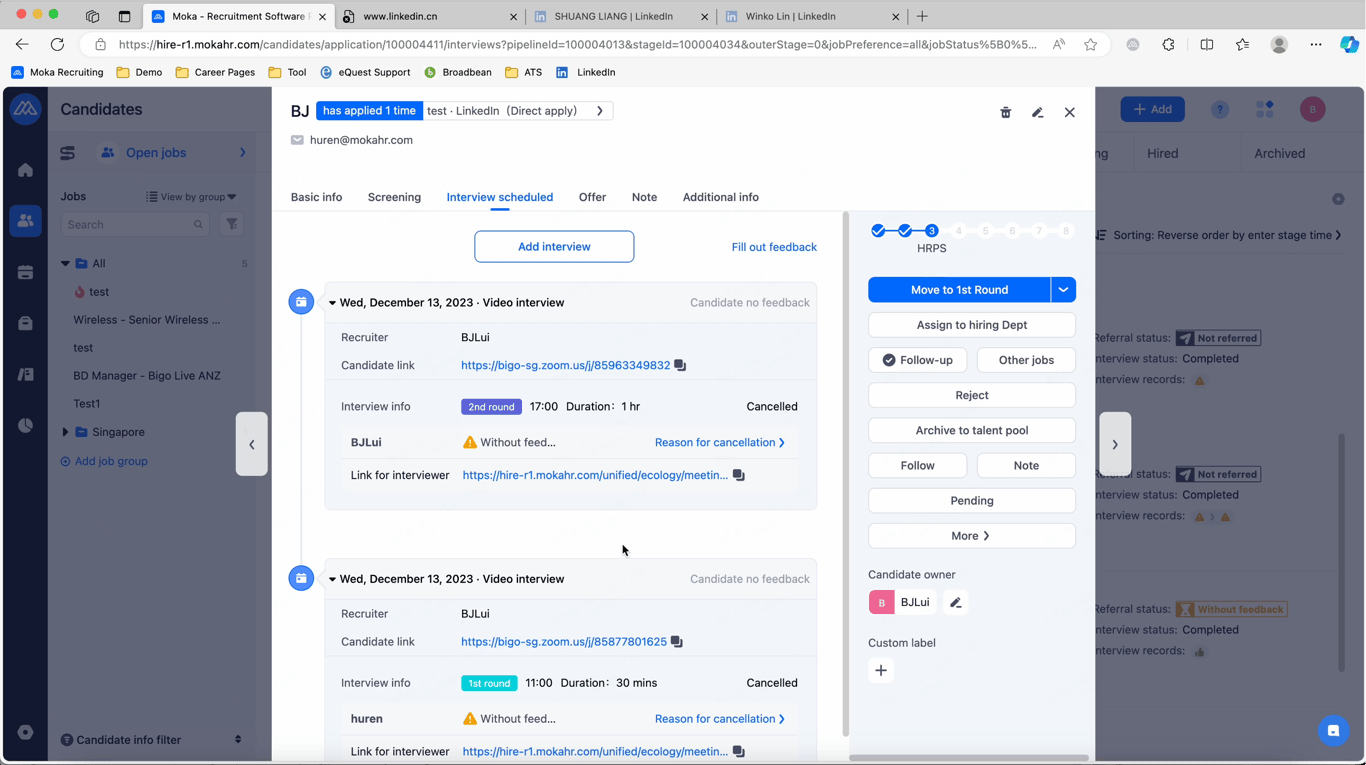Open the Offer tab

[x=592, y=197]
